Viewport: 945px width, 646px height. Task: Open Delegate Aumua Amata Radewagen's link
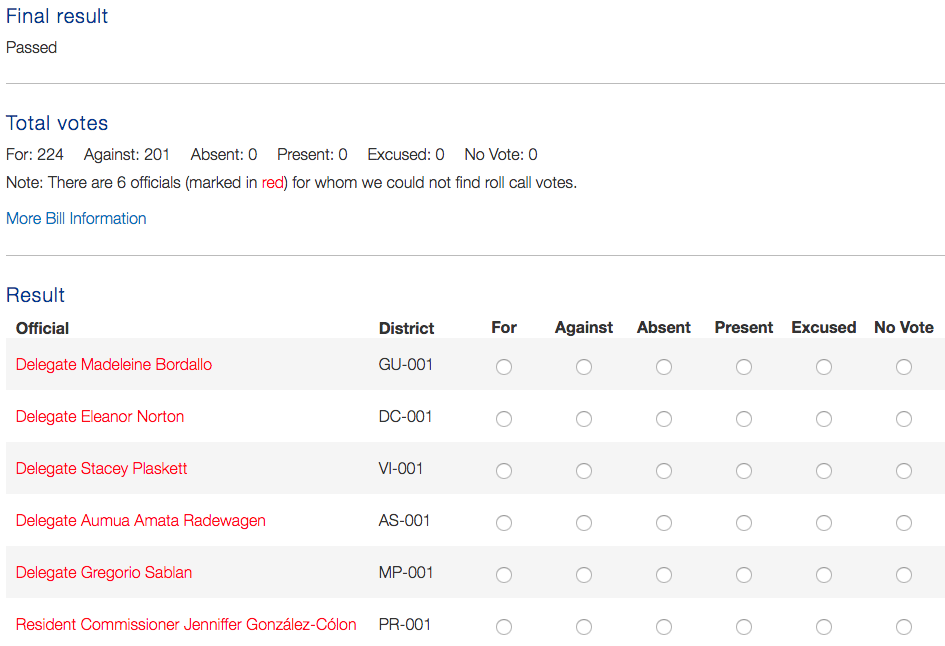click(x=141, y=520)
